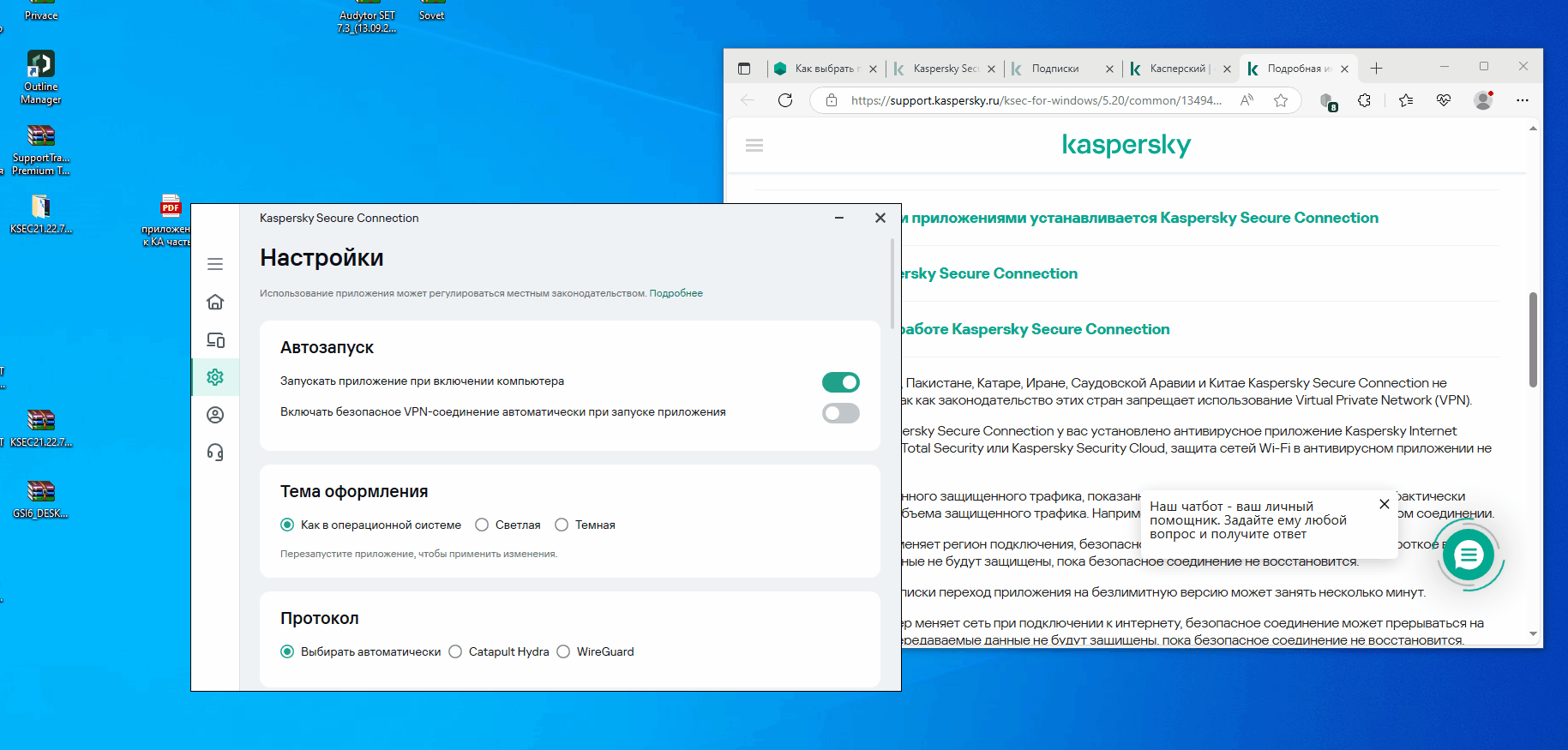Go to Home in Kaspersky sidebar
Screen dimensions: 1568x750
[x=215, y=302]
